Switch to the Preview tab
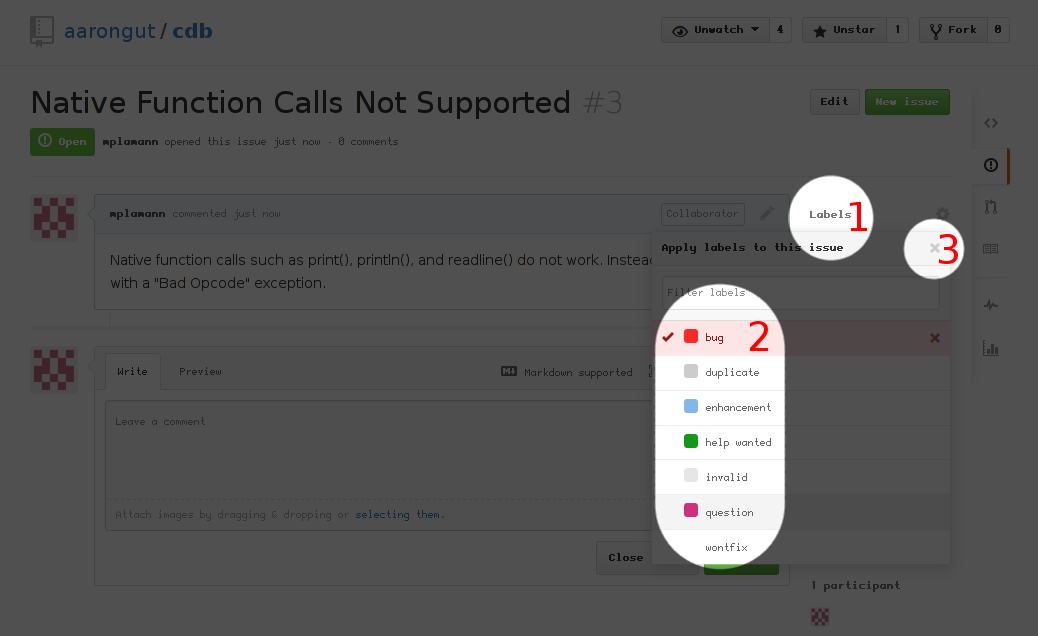This screenshot has width=1038, height=636. pos(200,372)
